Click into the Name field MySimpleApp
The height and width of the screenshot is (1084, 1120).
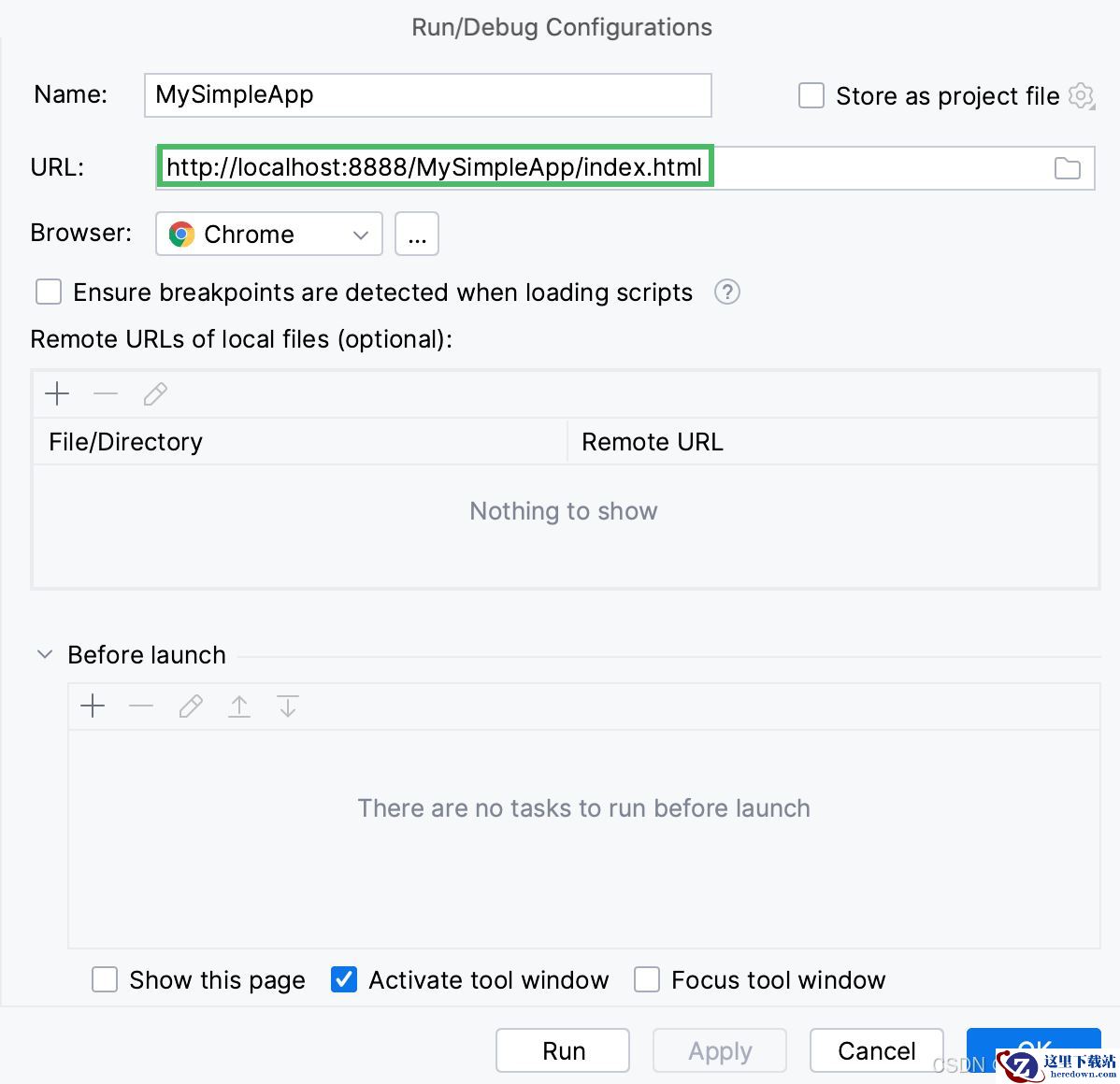428,95
